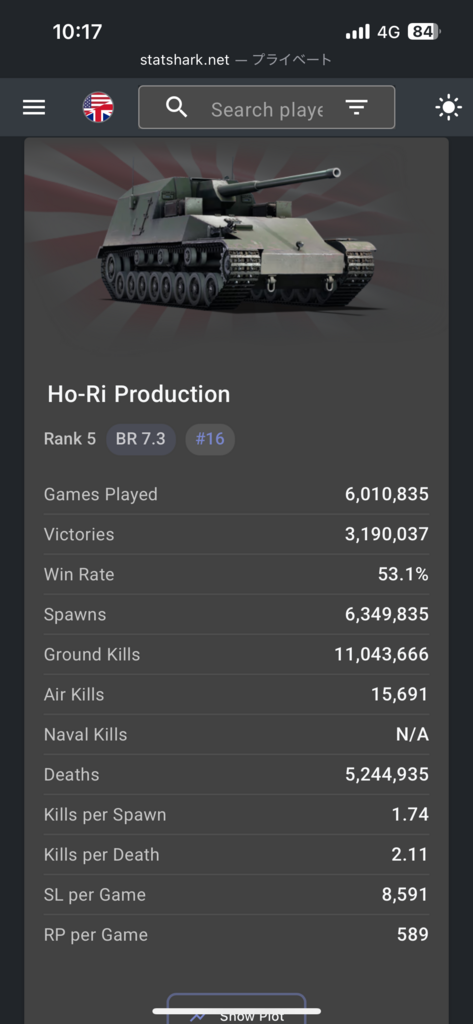Tap the 10:17 clock in status bar
The width and height of the screenshot is (473, 1024).
(77, 31)
